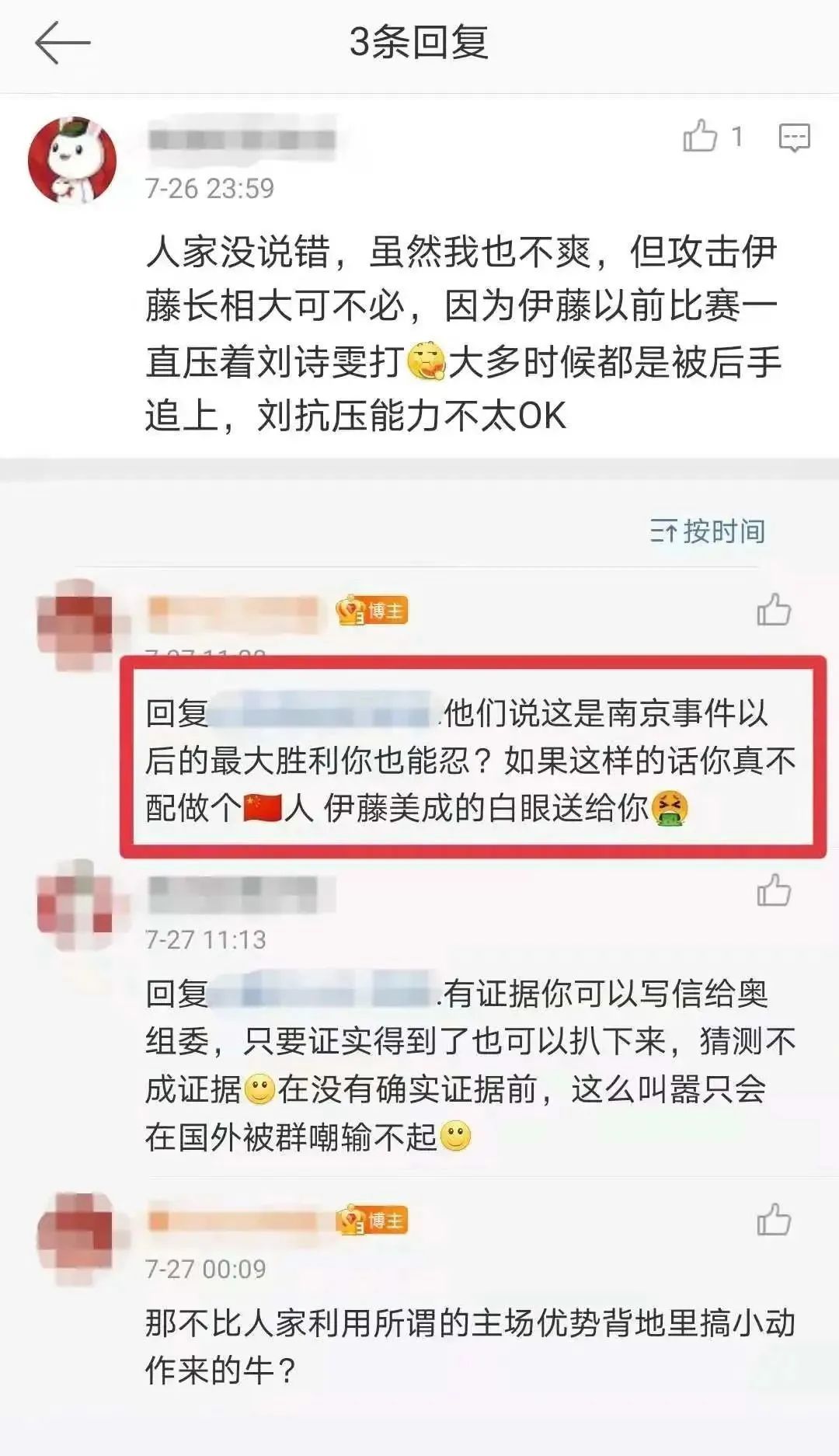Like the reply posted at 7-27 00:09

774,1220
